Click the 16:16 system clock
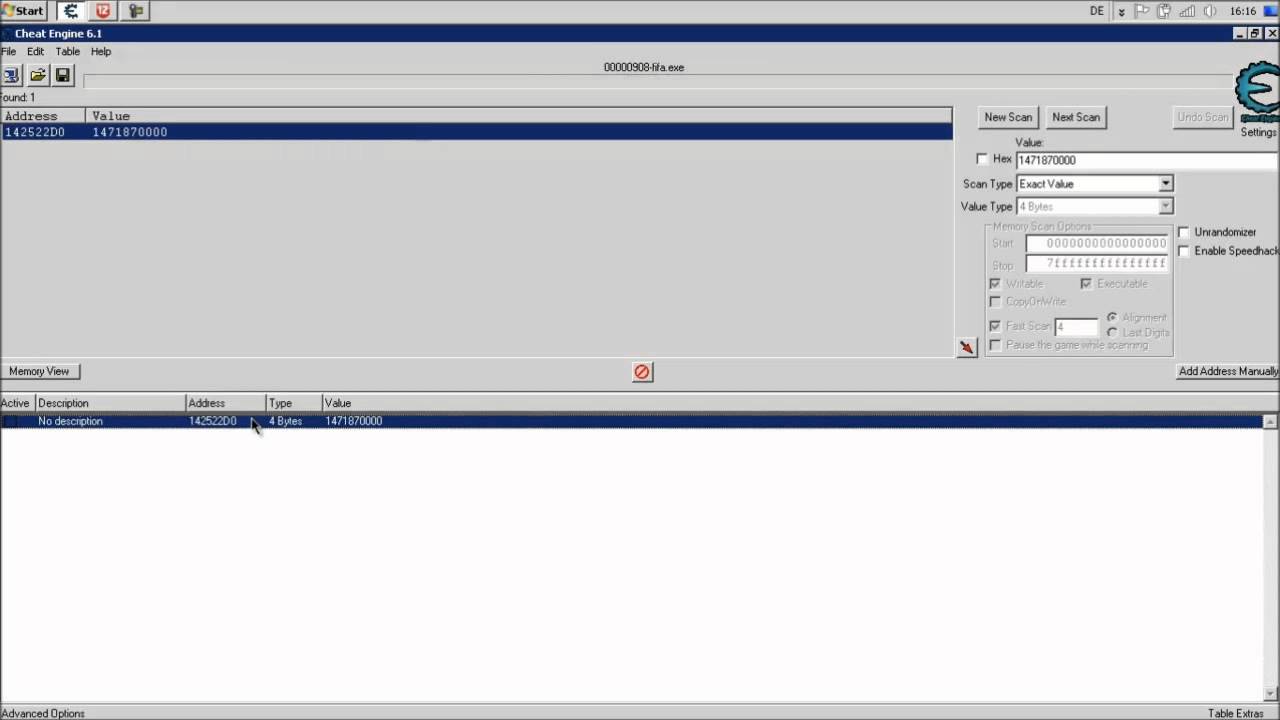The width and height of the screenshot is (1280, 720). (x=1243, y=11)
